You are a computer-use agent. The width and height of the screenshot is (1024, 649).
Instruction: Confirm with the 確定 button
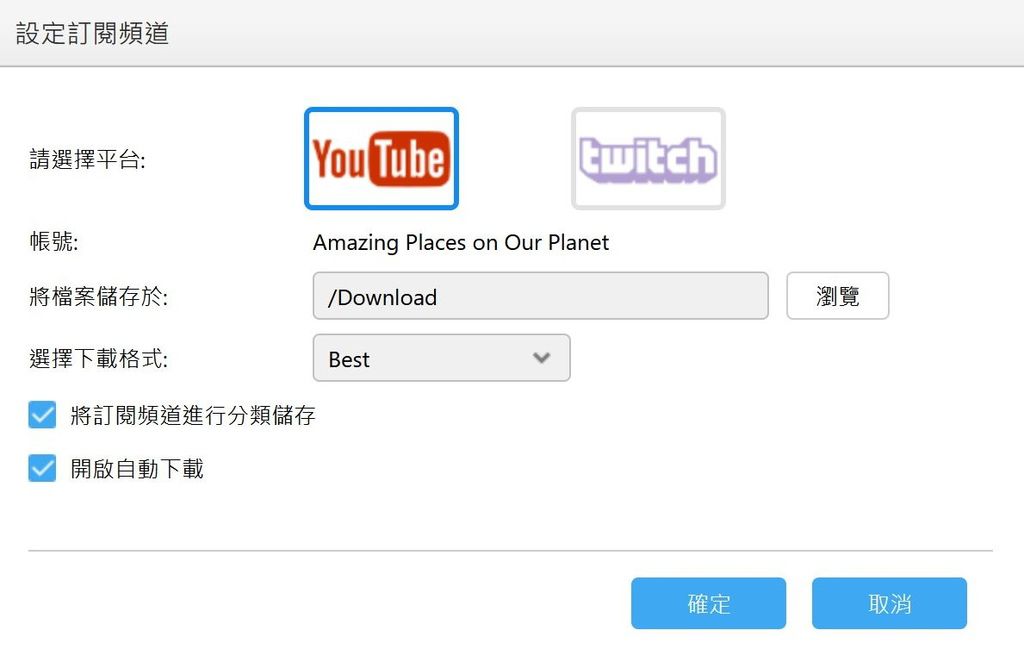[x=709, y=603]
